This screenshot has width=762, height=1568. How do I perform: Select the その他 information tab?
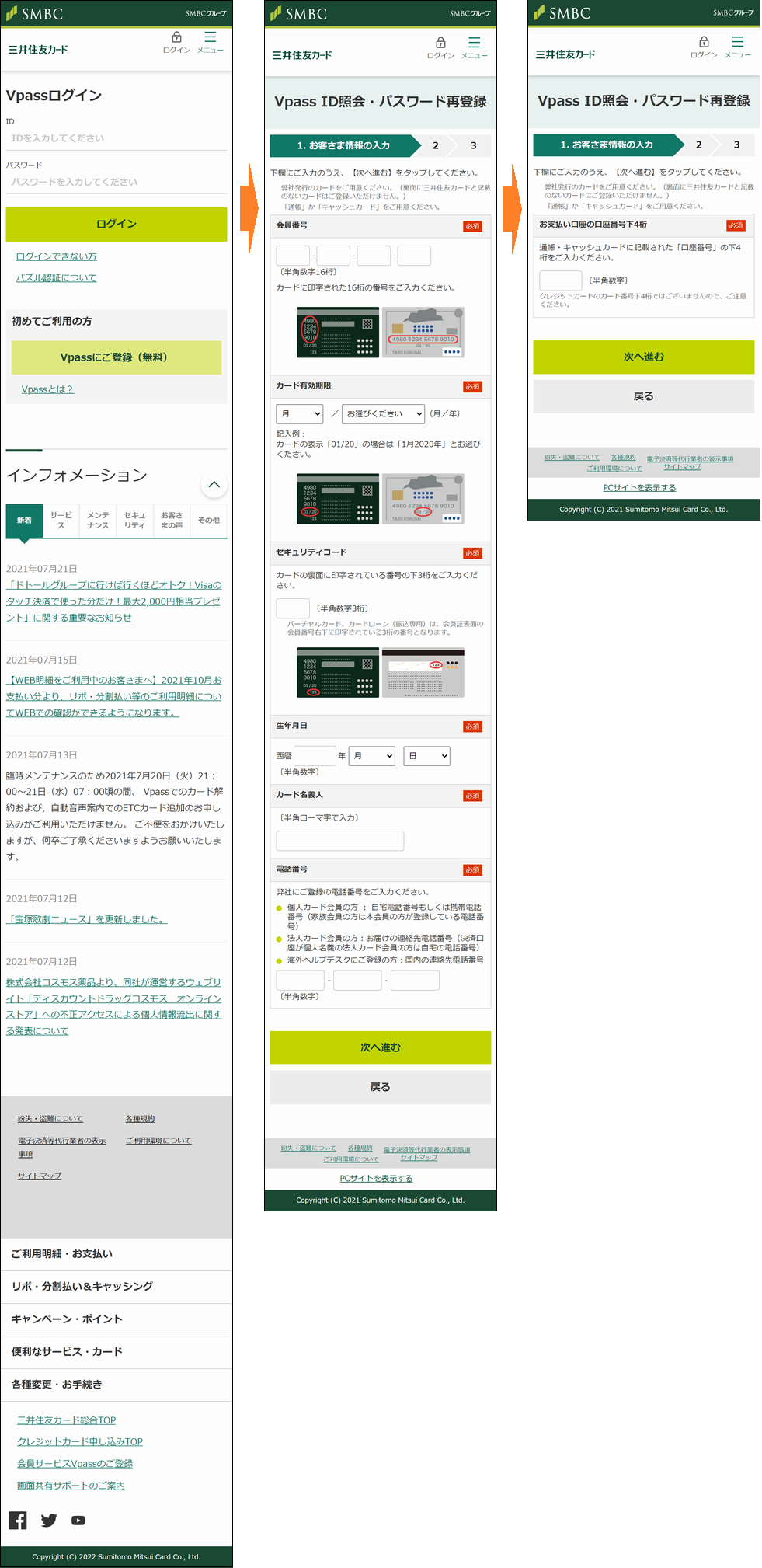tap(208, 521)
